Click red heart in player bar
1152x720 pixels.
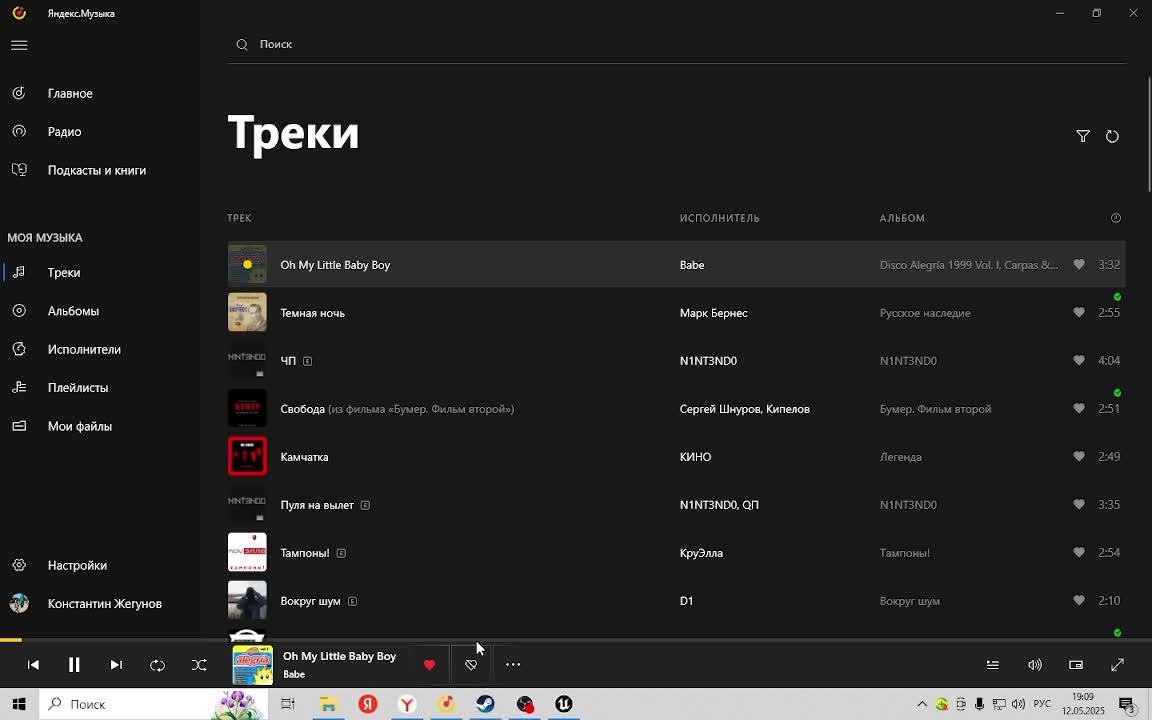pos(430,665)
